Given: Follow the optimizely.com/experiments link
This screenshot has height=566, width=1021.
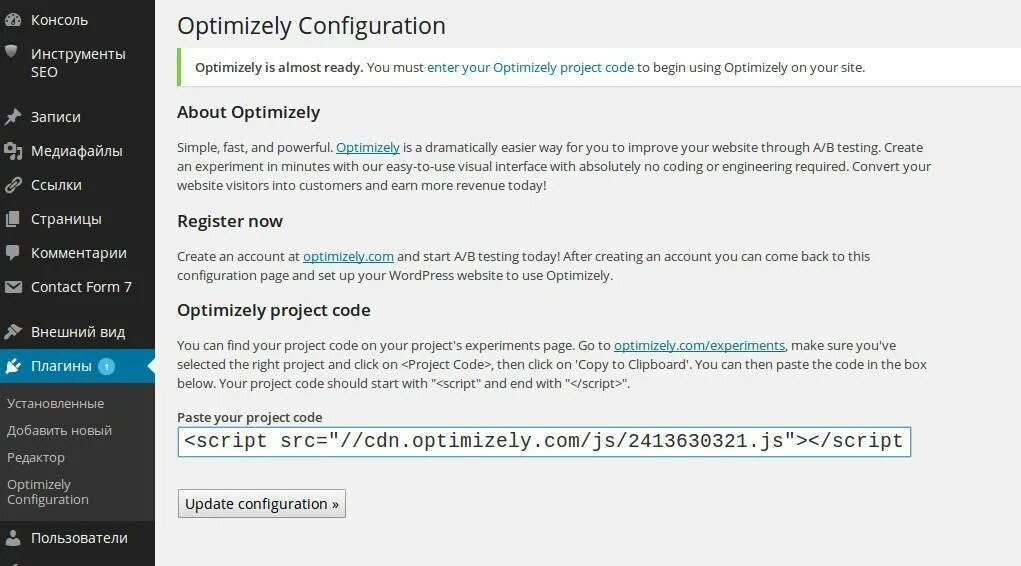Looking at the screenshot, I should point(699,345).
